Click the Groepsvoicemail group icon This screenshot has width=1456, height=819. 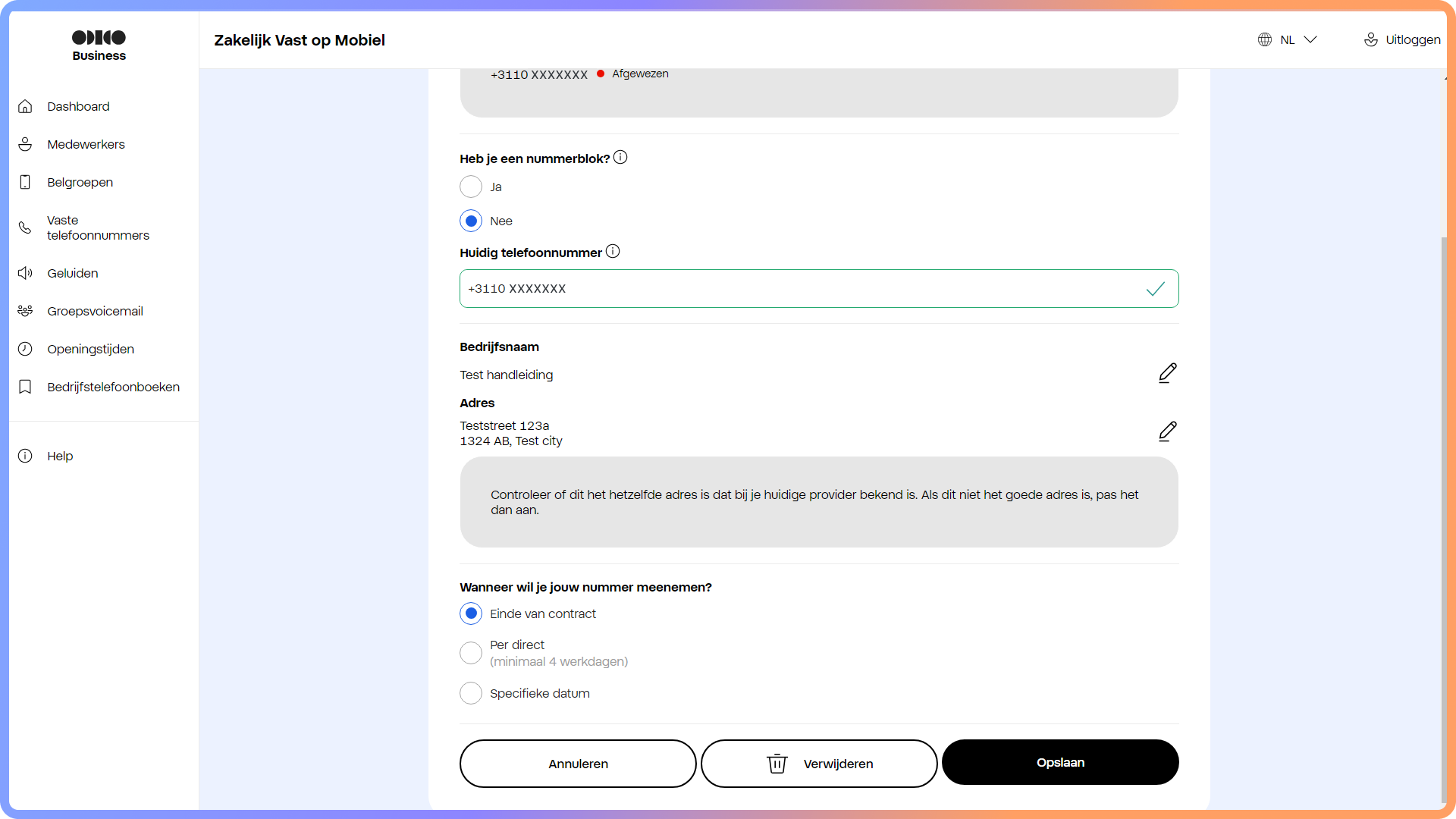[25, 311]
